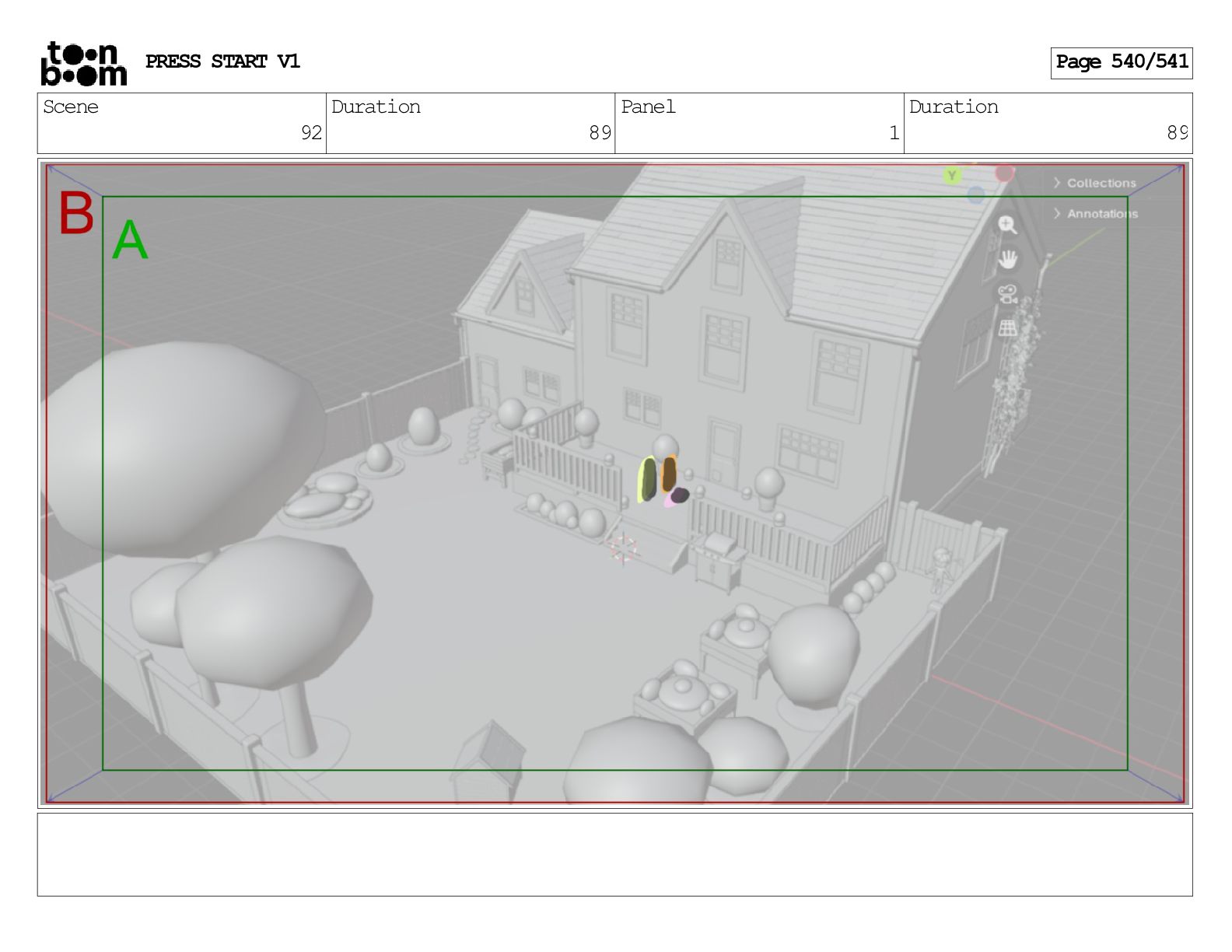Click the orange character blob at the door
This screenshot has height=952, width=1232.
tap(668, 474)
